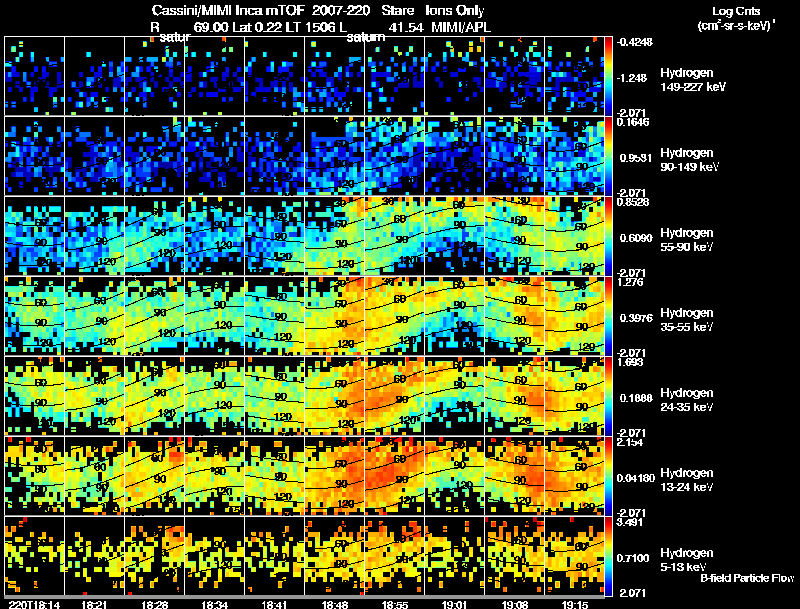Click the color bar beside Hydrogen 149-227 keV

pos(608,76)
